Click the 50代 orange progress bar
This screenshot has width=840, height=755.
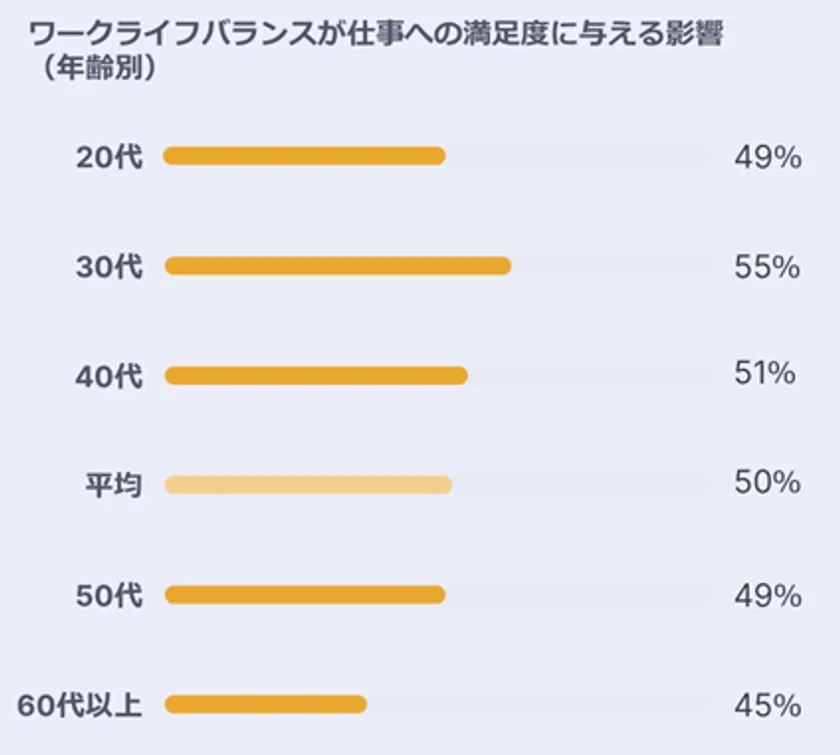click(304, 595)
